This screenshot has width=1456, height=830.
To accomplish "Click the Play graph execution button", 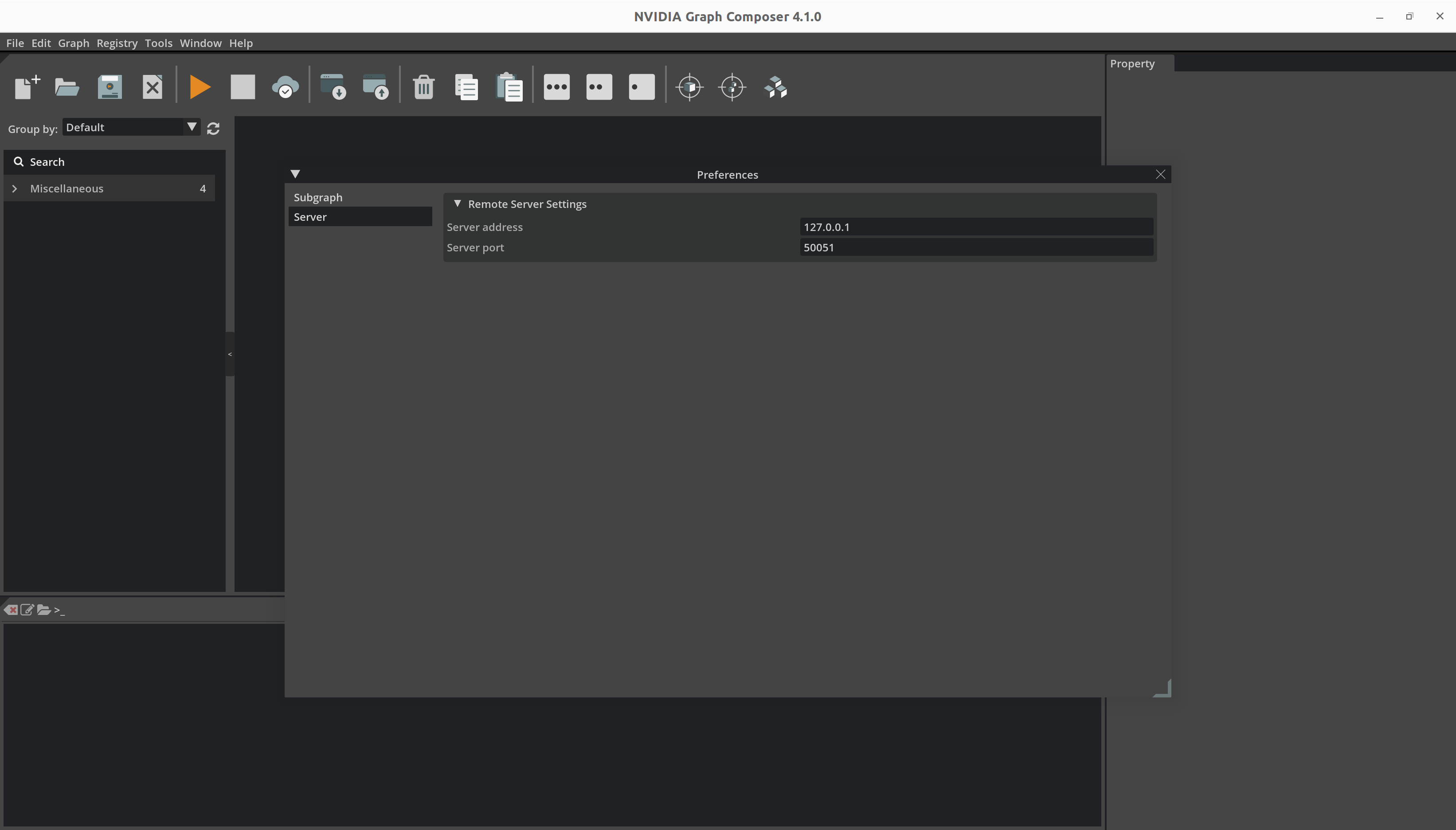I will coord(199,87).
